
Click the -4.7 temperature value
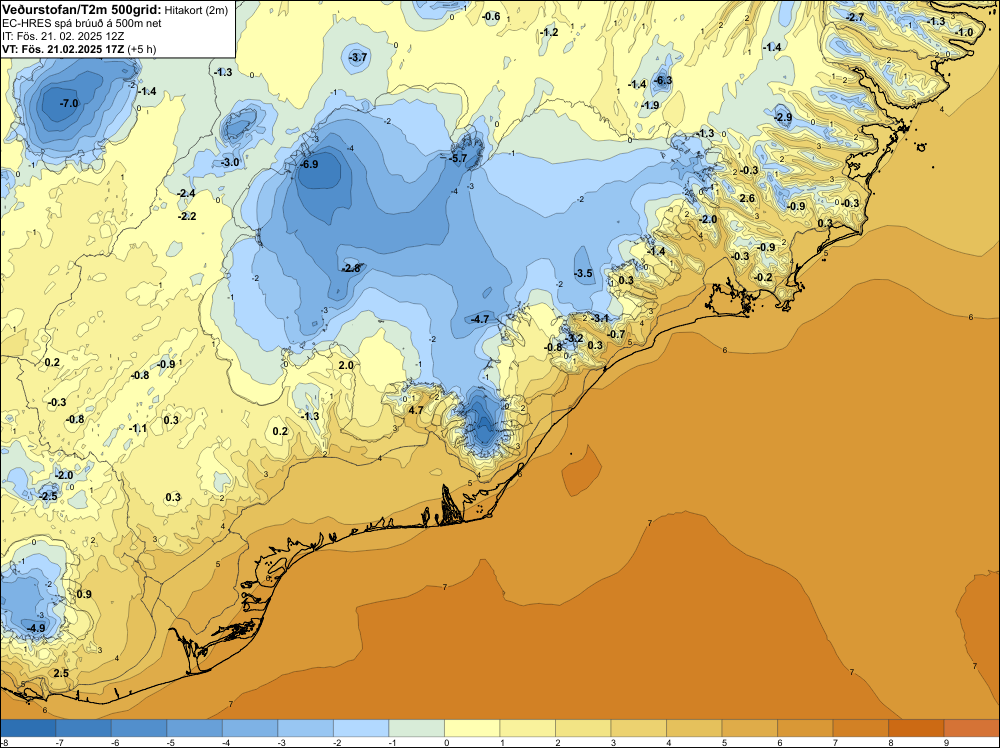click(x=480, y=319)
